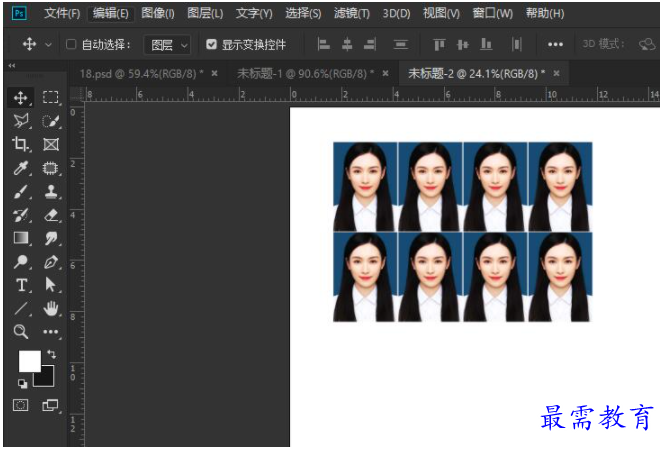Screen dimensions: 662x449
Task: Align horizontal centers in options bar
Action: point(347,44)
